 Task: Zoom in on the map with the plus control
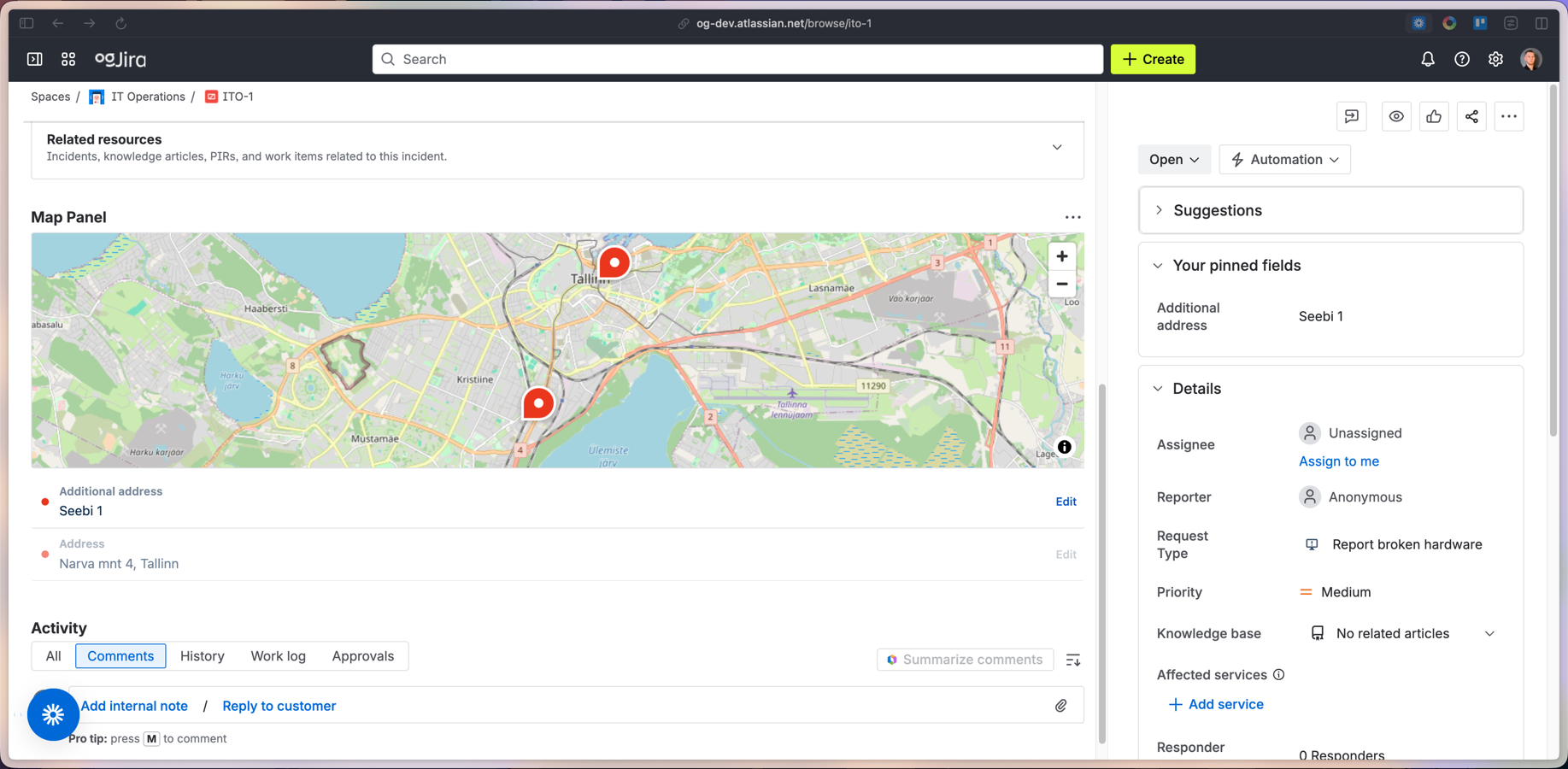pyautogui.click(x=1061, y=255)
